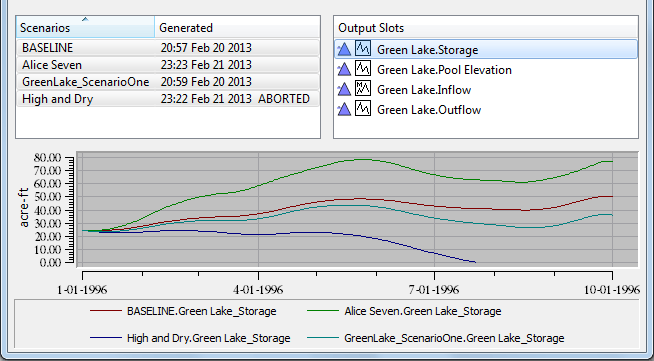Click the teal GreenLake_ScenarioOne legend swatch
The width and height of the screenshot is (654, 361).
323,338
